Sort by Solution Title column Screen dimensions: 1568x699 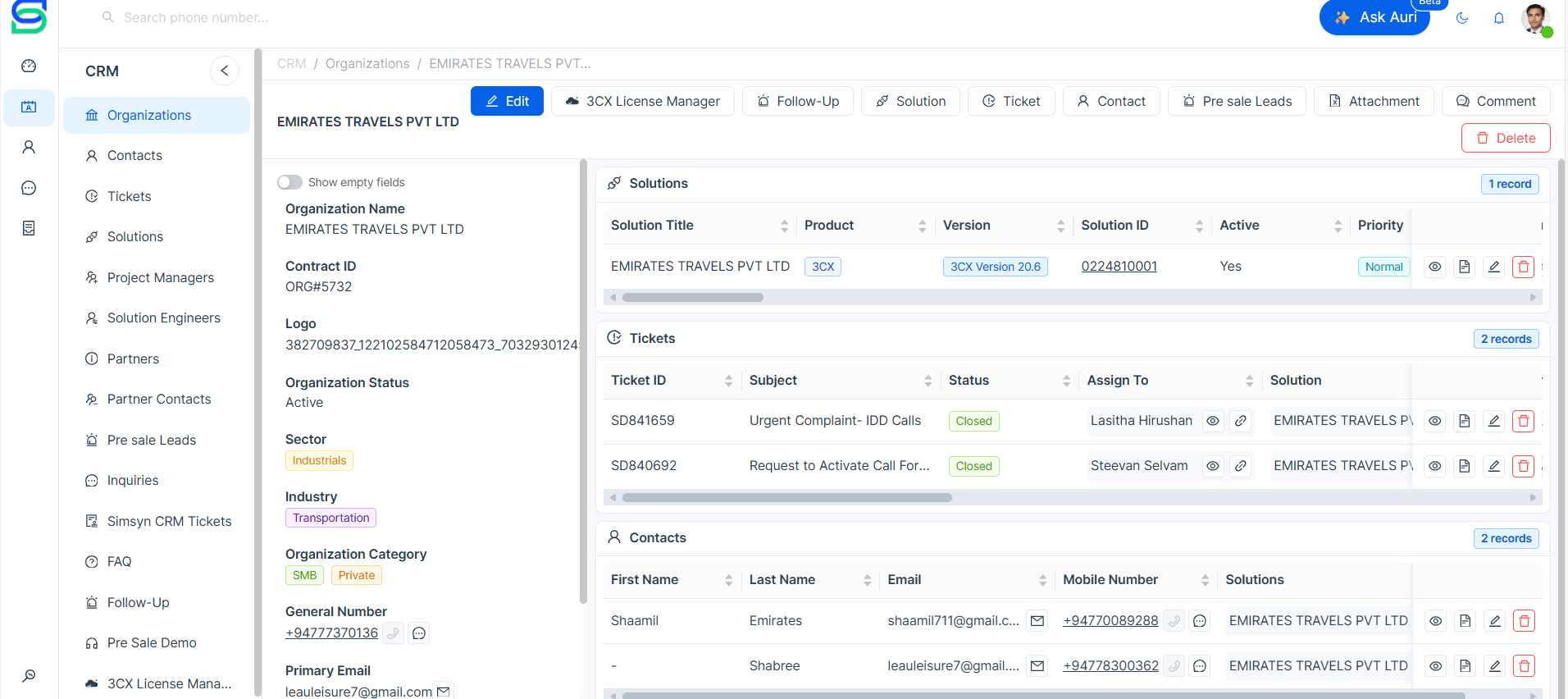pyautogui.click(x=784, y=226)
